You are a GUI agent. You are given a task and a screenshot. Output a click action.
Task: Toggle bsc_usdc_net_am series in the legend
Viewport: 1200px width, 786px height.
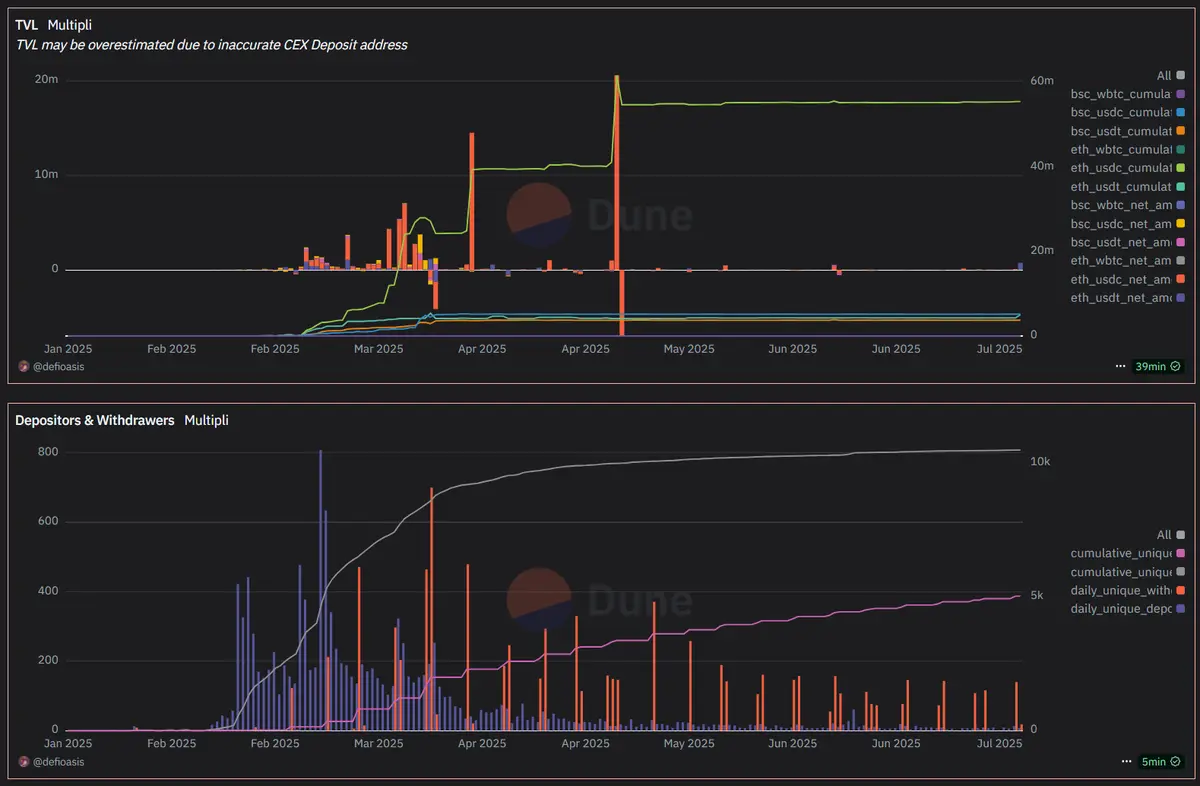[x=1127, y=223]
